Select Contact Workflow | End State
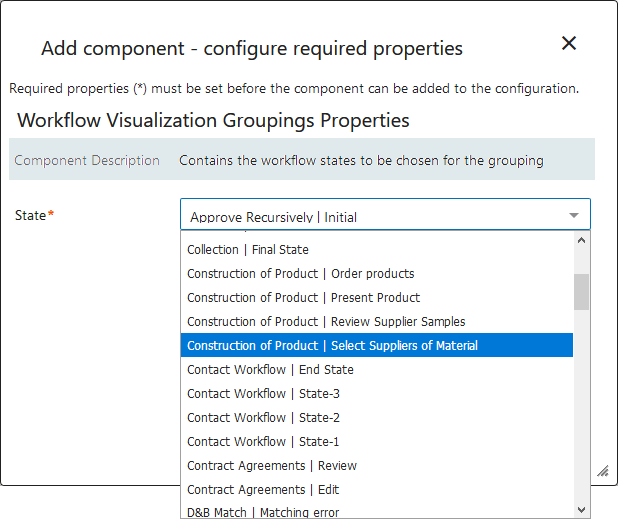618x519 pixels. (x=270, y=370)
